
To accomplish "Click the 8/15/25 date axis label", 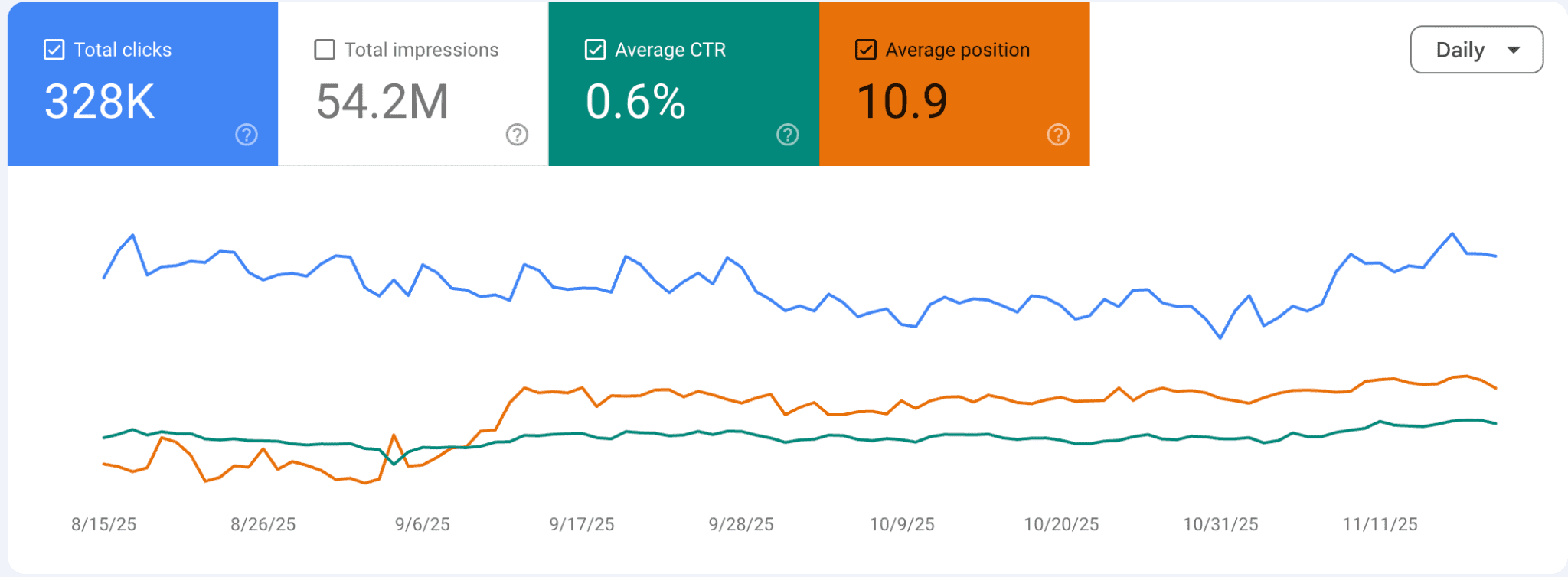I will point(103,524).
